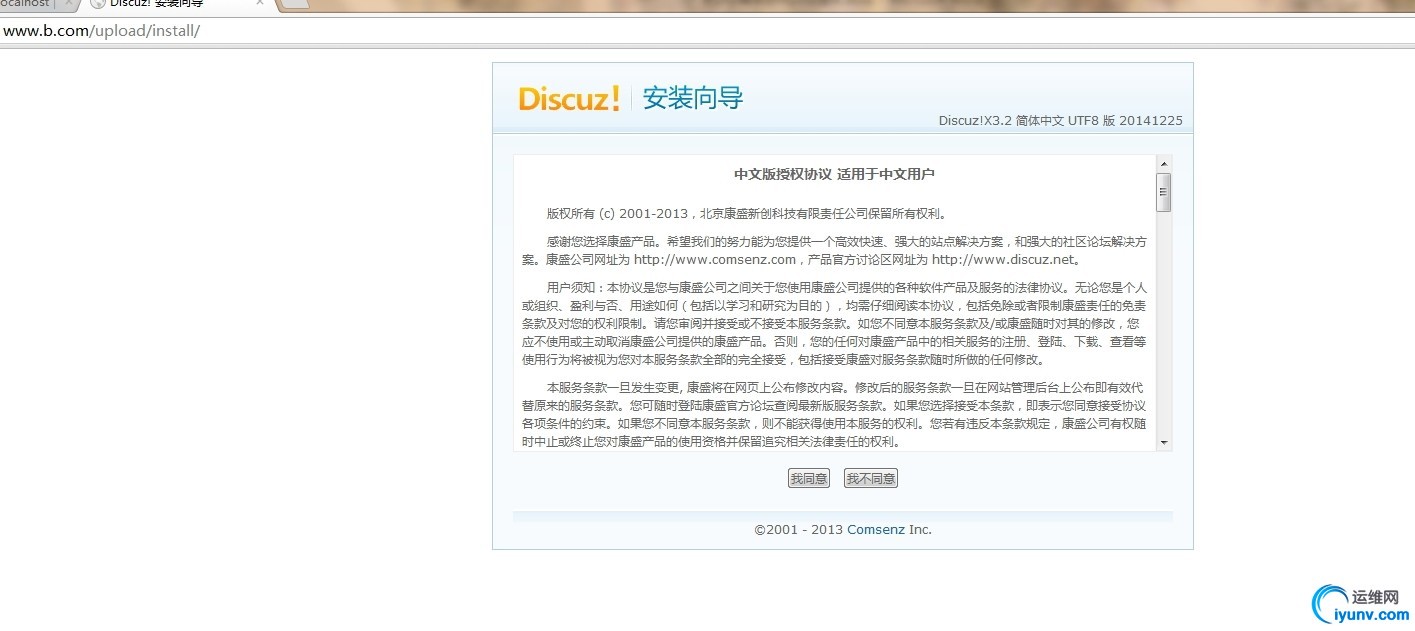The image size is (1415, 631).
Task: Click the http://www.comsenz.com URL text
Action: pyautogui.click(x=715, y=260)
